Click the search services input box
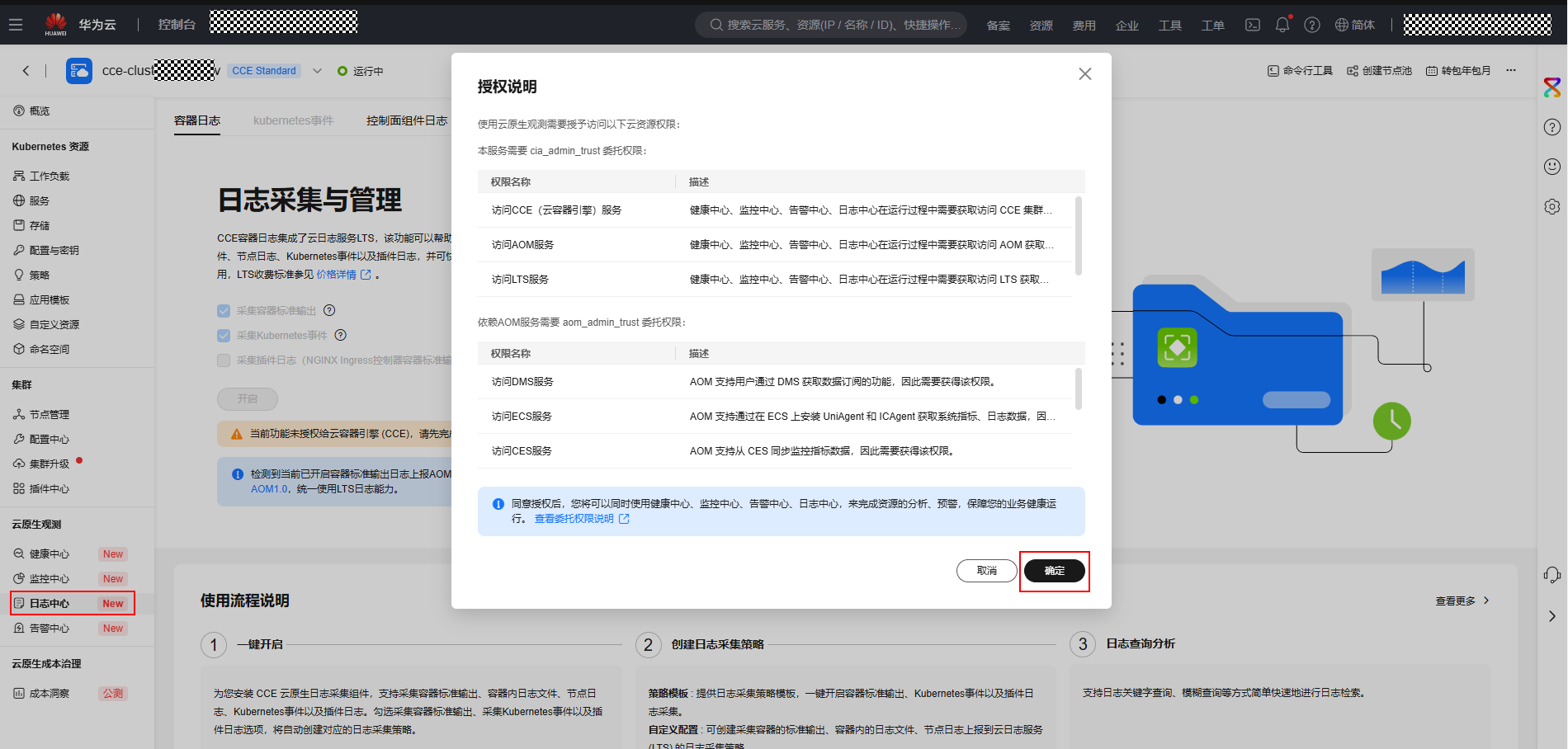Screen dimensions: 1568x749 (x=831, y=25)
